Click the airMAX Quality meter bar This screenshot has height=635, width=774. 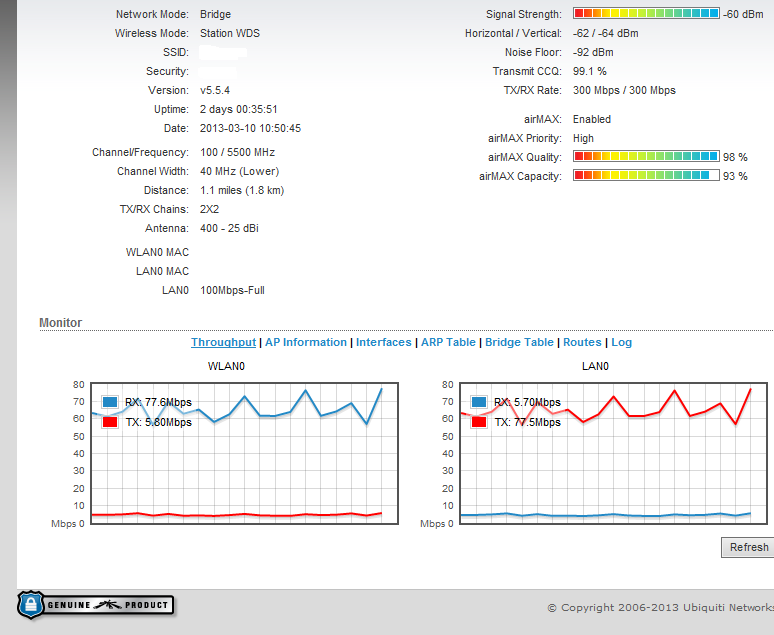[646, 157]
